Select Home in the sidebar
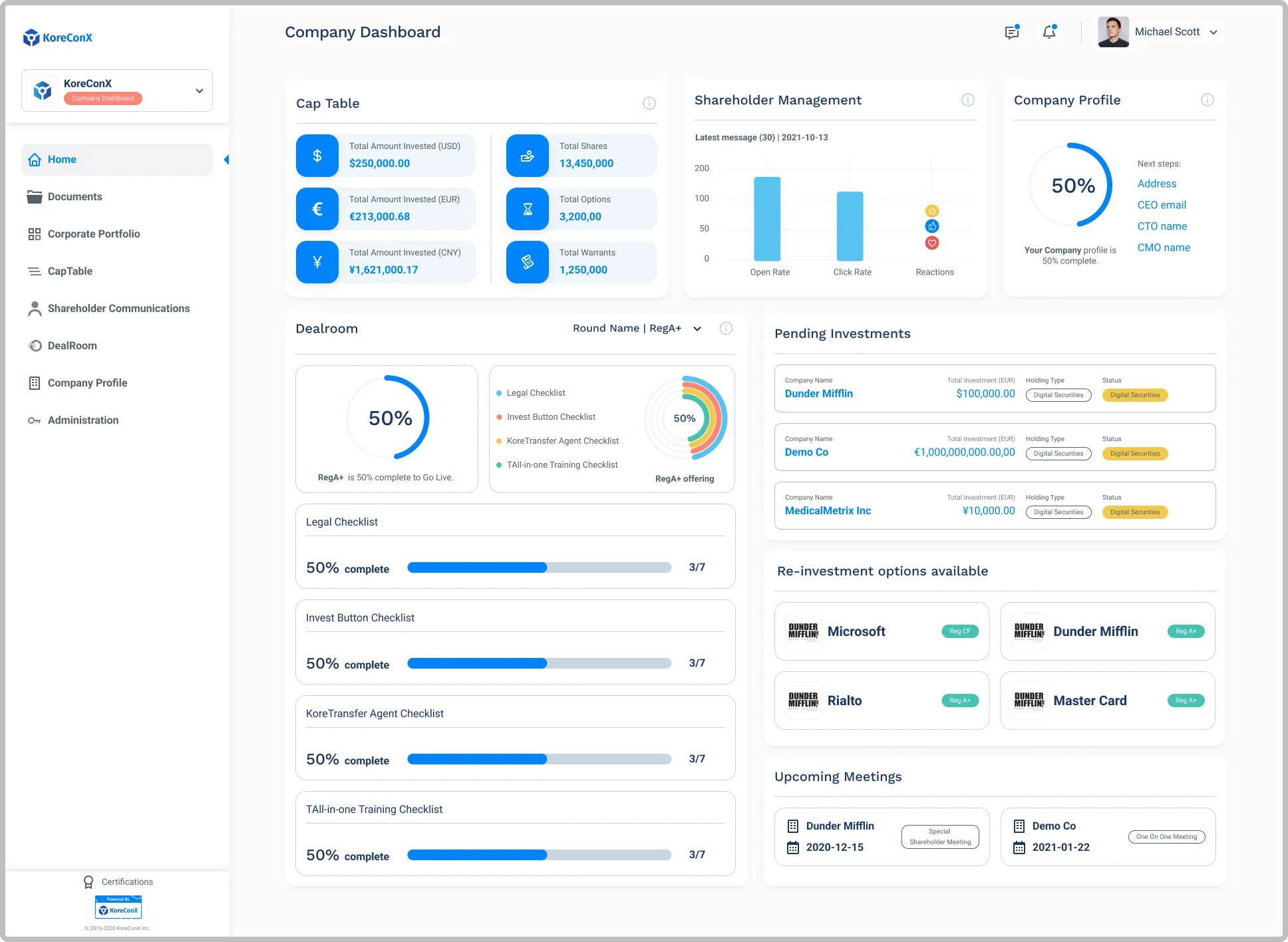The height and width of the screenshot is (942, 1288). (x=117, y=160)
